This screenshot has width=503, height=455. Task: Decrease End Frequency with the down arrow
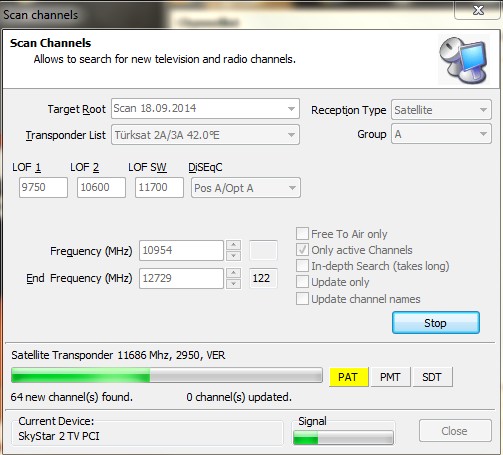[233, 284]
